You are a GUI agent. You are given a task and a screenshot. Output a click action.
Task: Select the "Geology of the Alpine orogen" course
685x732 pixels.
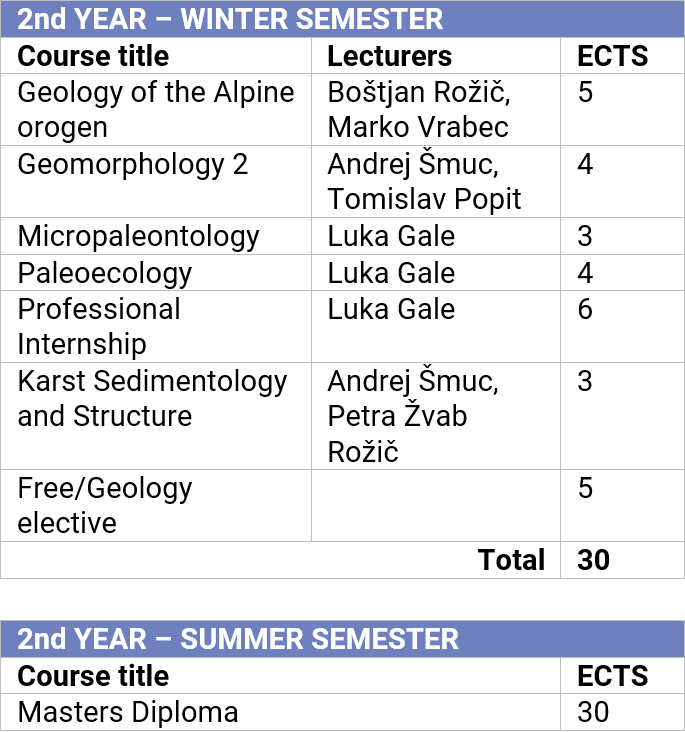pos(156,110)
